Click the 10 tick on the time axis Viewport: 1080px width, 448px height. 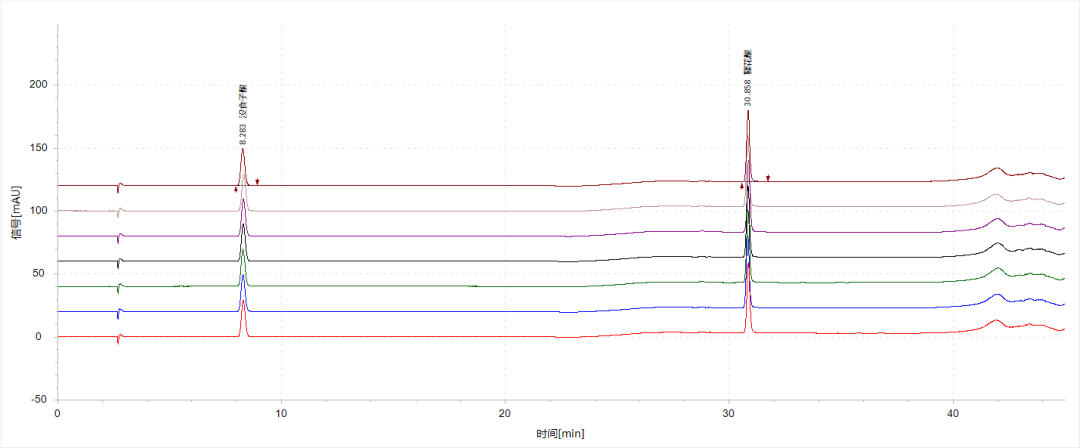pos(281,412)
